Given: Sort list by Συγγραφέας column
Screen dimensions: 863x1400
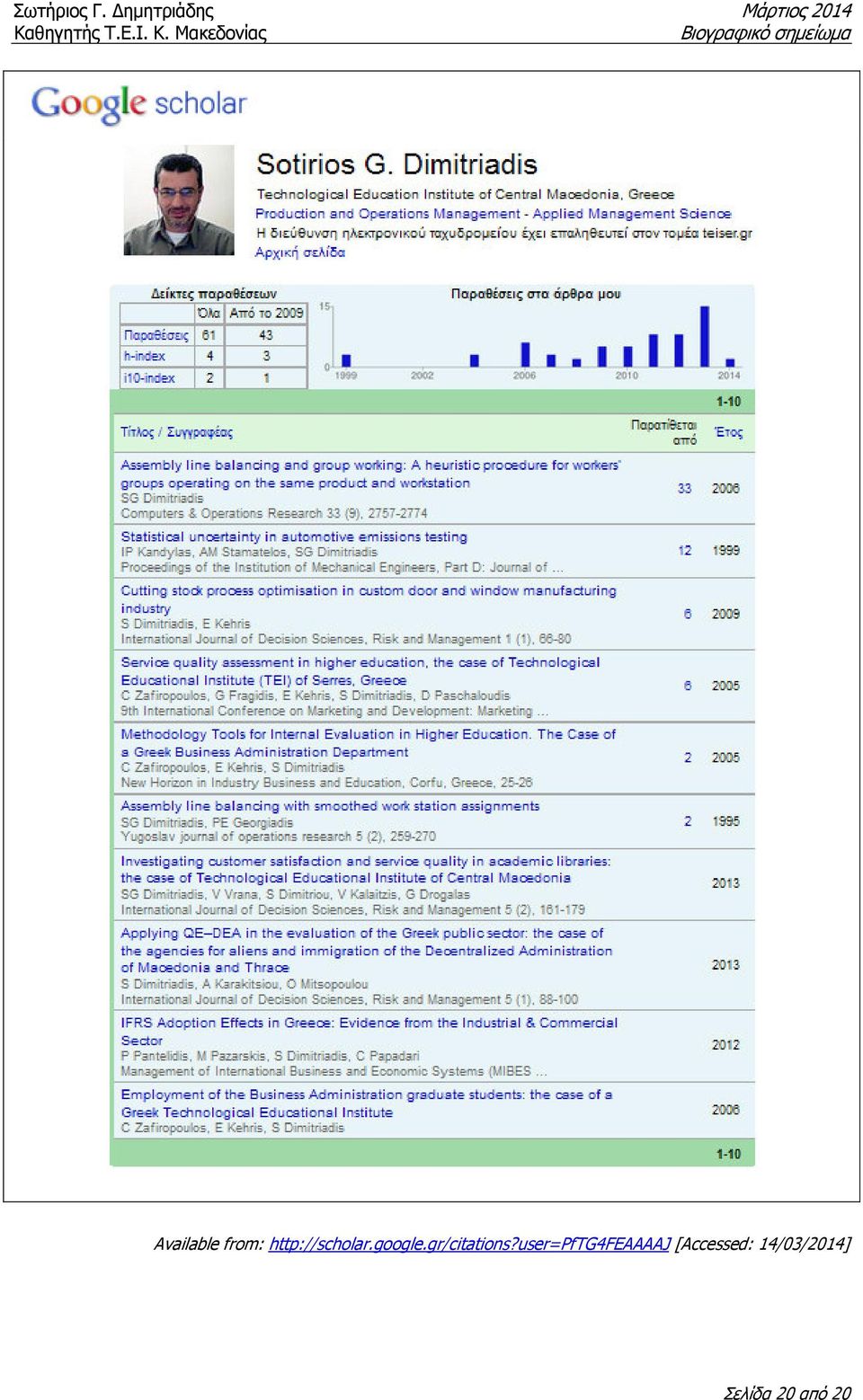Looking at the screenshot, I should click(x=200, y=432).
